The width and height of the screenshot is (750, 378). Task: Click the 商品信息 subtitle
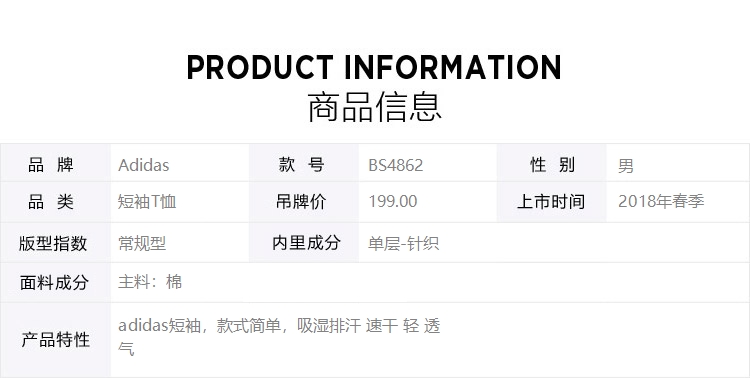coord(374,108)
